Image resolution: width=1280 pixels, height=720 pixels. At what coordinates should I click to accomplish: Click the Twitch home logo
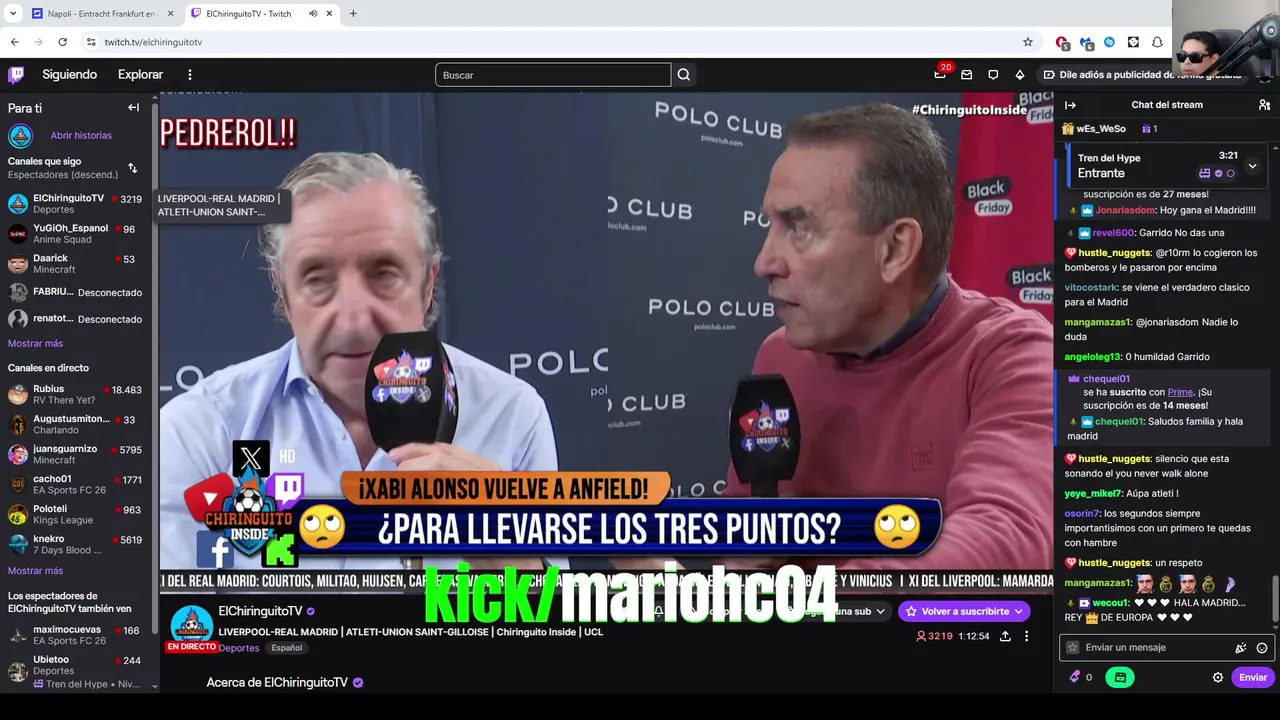(x=16, y=74)
